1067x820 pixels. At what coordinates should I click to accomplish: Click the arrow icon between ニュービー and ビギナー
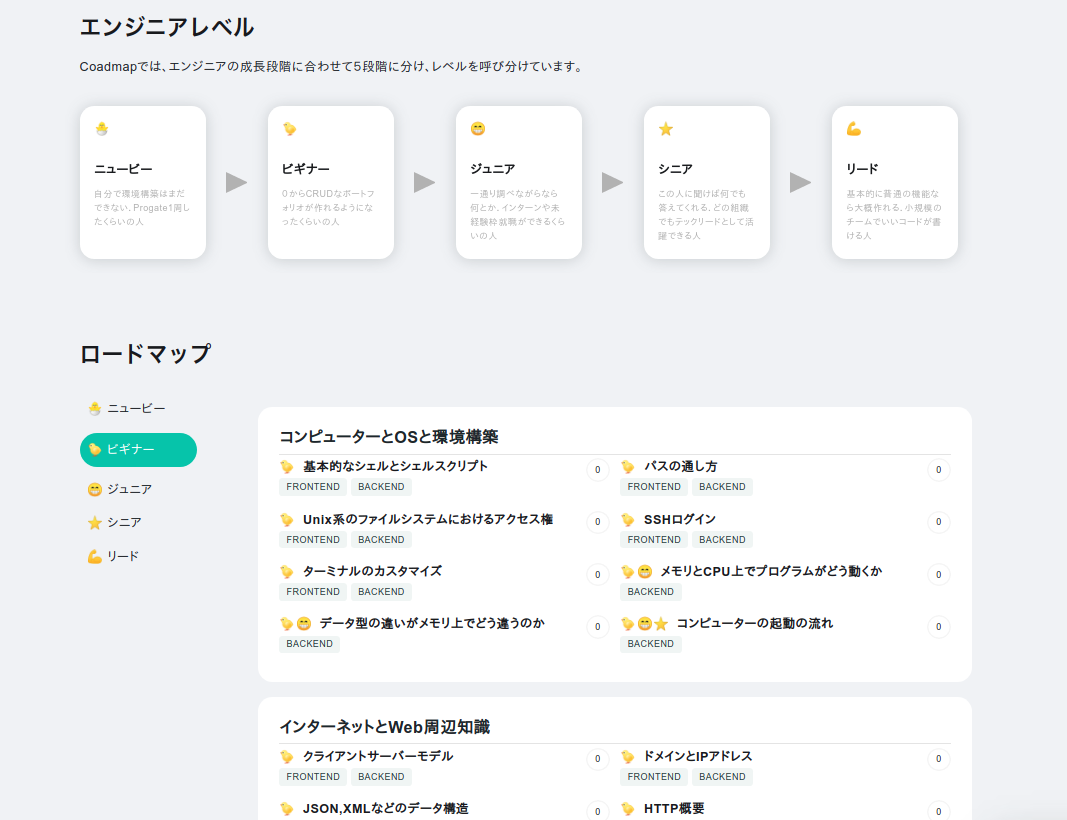pyautogui.click(x=234, y=182)
